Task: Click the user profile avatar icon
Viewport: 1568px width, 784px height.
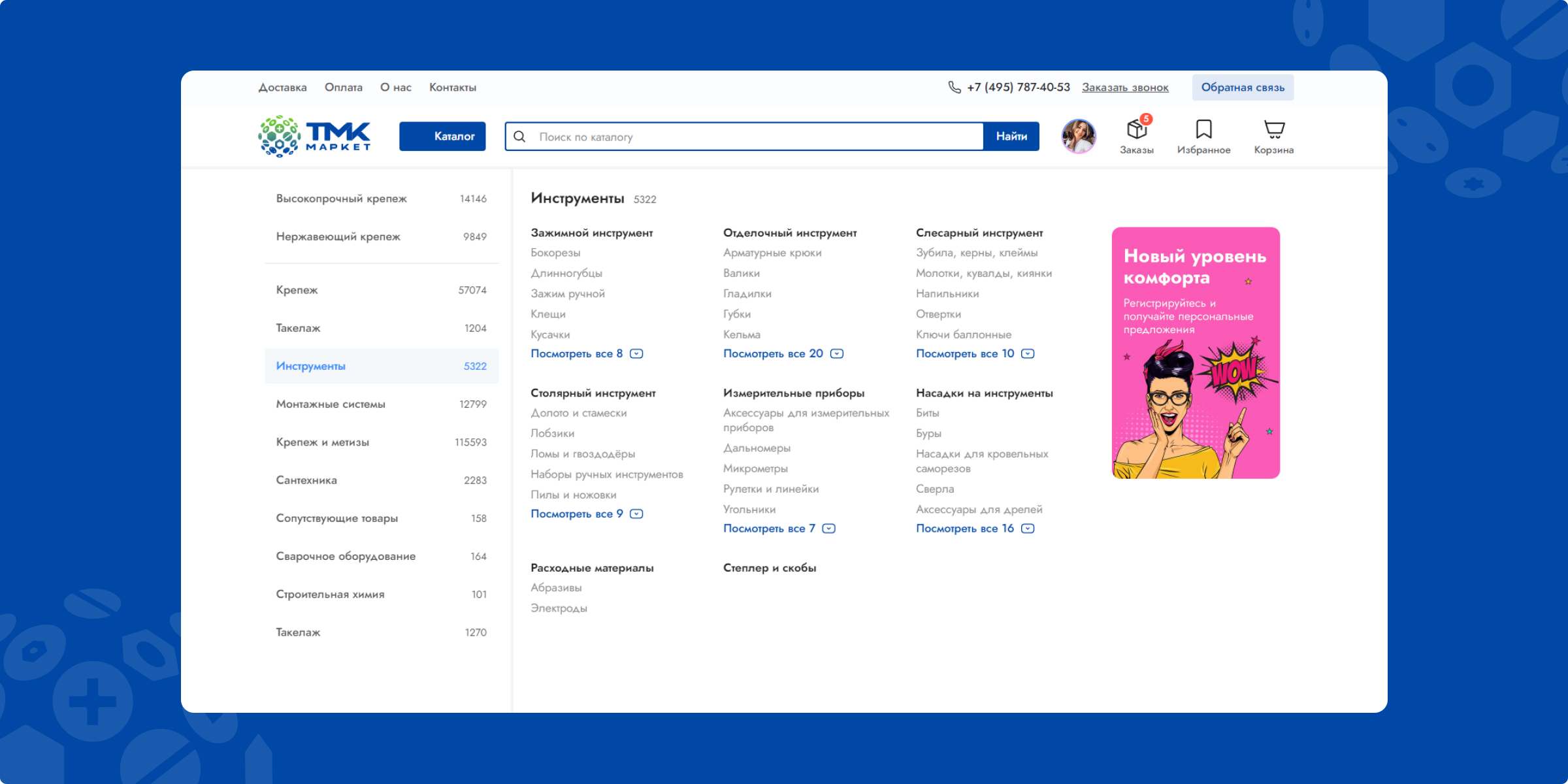Action: tap(1078, 136)
